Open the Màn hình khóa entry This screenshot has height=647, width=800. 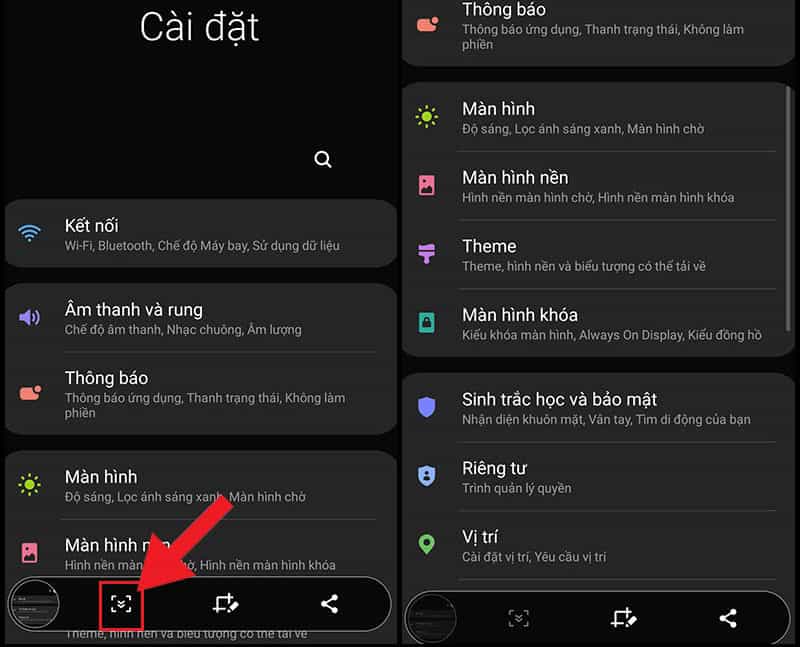click(598, 324)
